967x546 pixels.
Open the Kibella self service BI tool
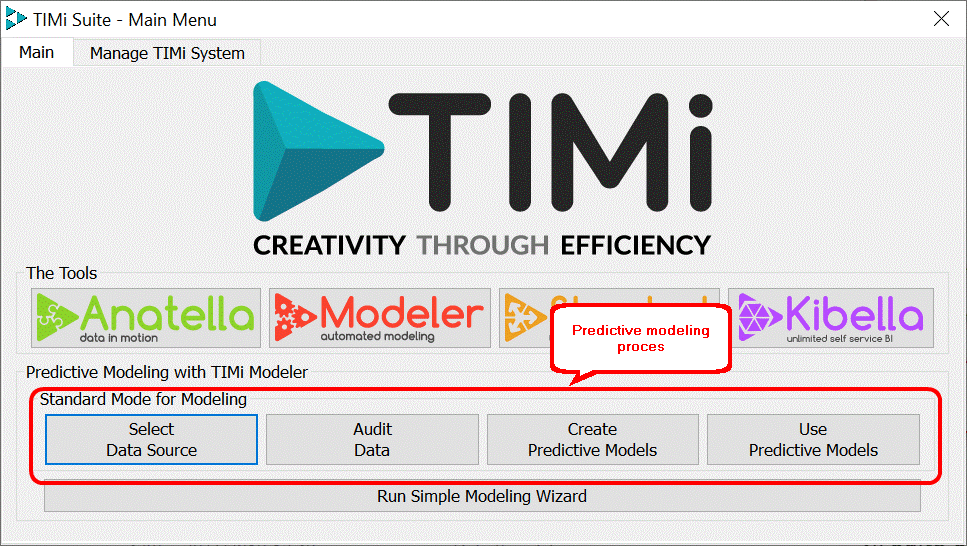click(831, 318)
